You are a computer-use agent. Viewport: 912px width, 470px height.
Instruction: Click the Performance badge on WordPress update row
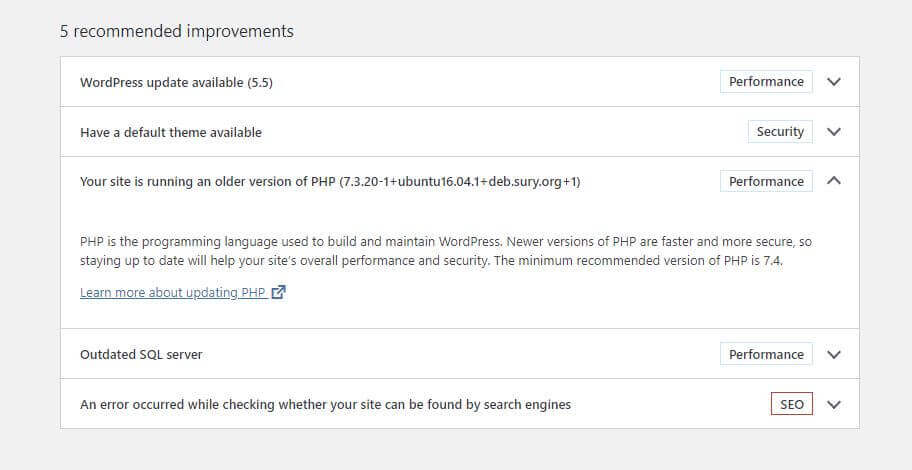(766, 82)
